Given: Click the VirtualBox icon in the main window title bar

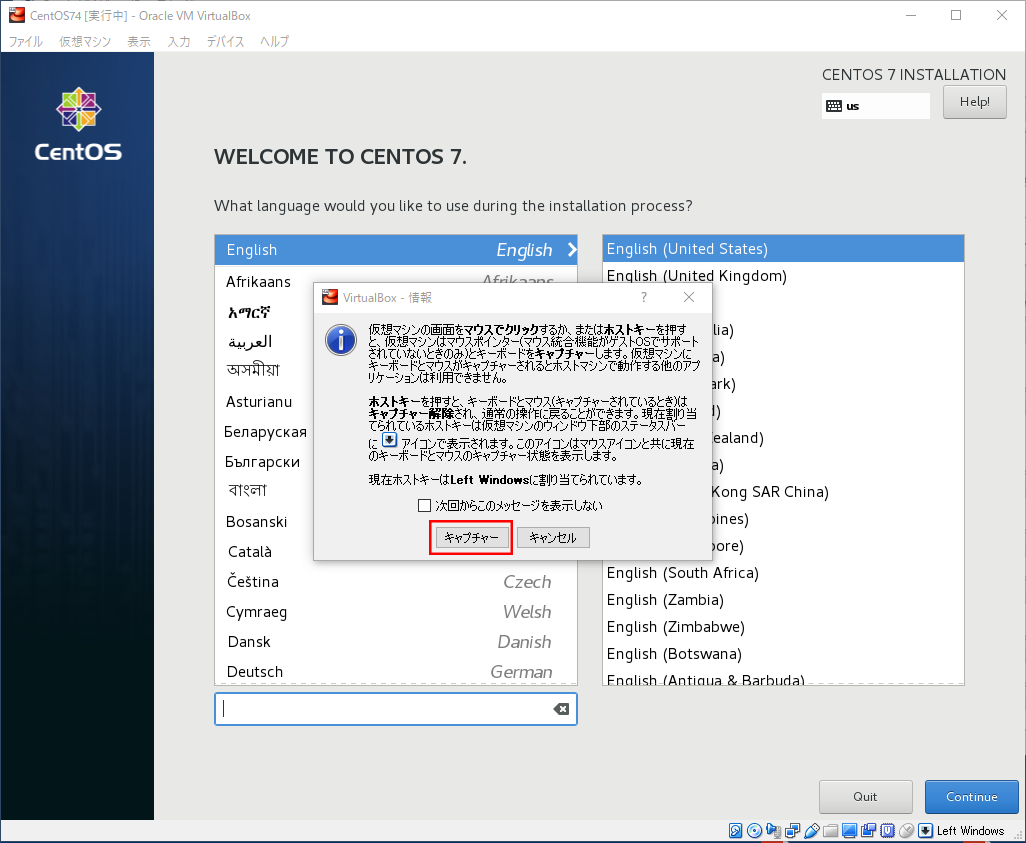Looking at the screenshot, I should point(16,15).
